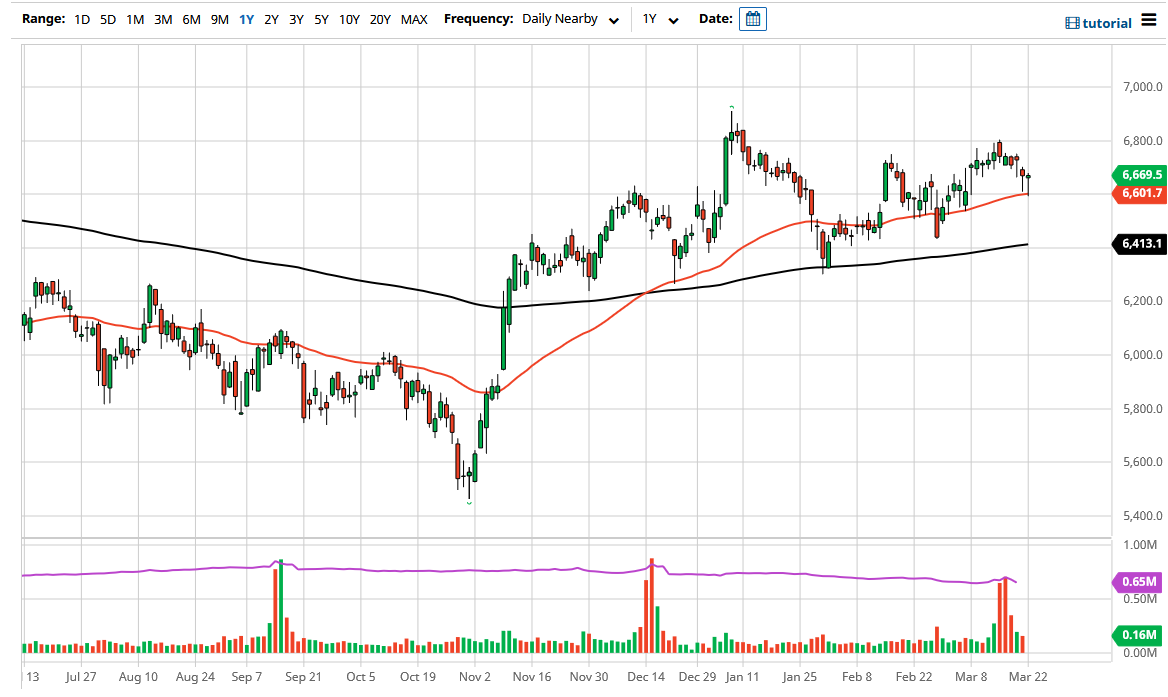Set range to 1M
The width and height of the screenshot is (1168, 697).
(x=135, y=19)
